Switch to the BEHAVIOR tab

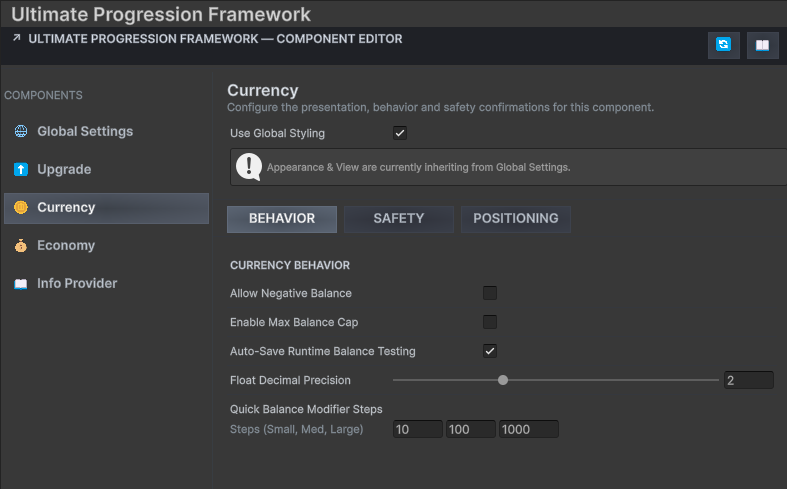click(282, 219)
